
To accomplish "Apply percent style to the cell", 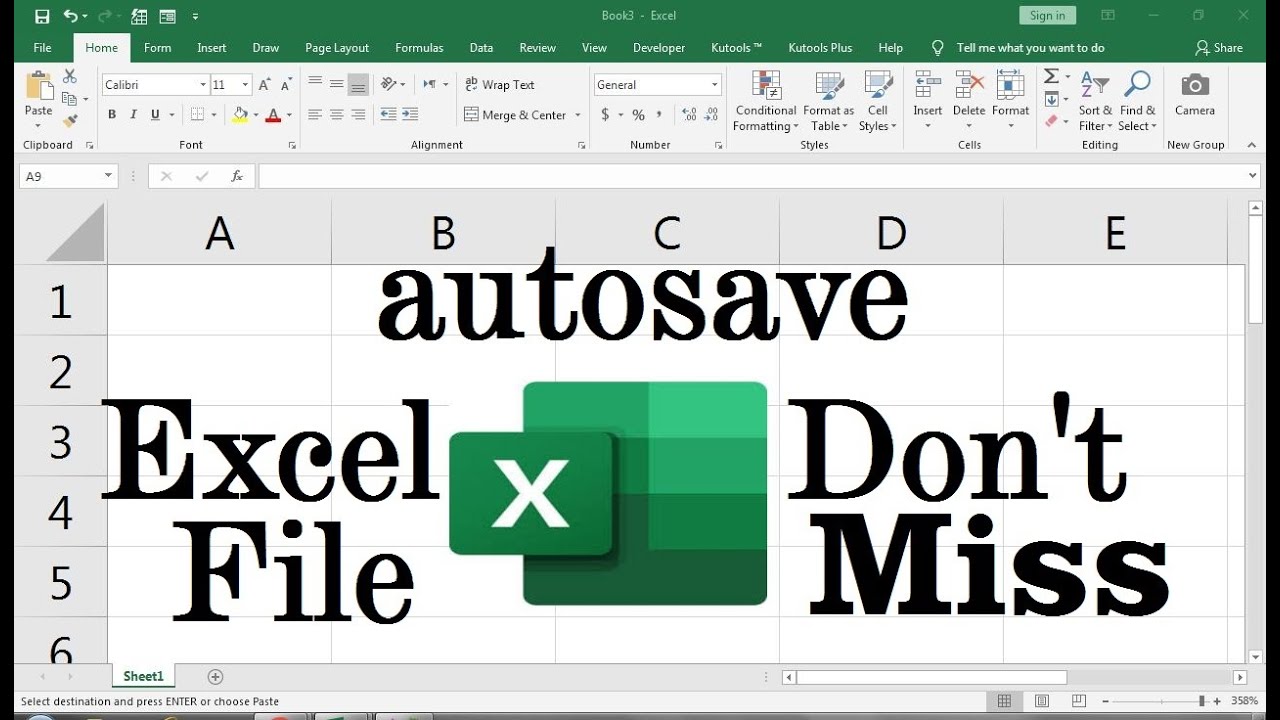I will (638, 115).
